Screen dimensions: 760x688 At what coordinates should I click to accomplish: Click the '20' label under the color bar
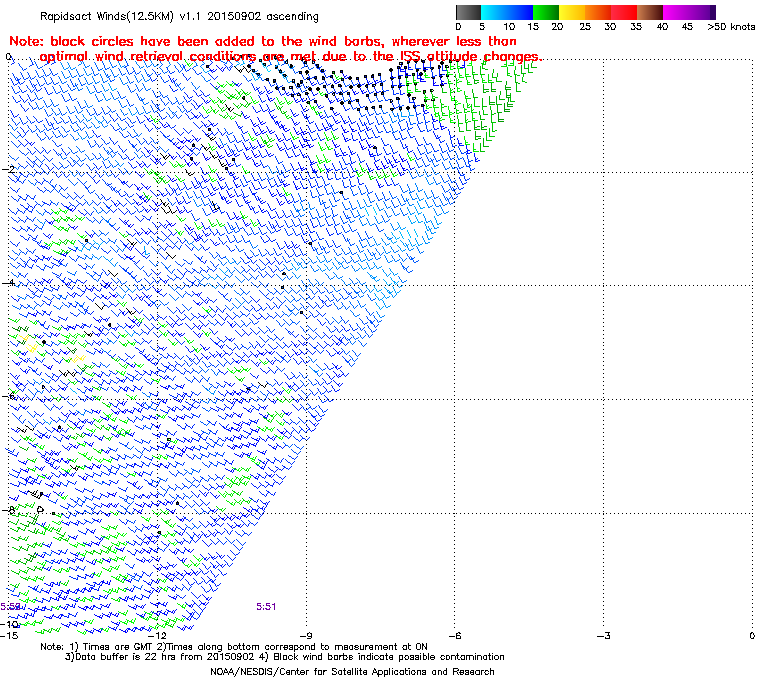(x=557, y=27)
